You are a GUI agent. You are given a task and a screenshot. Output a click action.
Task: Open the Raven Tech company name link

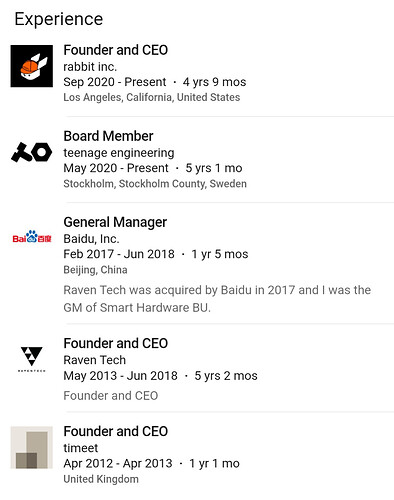(x=95, y=360)
